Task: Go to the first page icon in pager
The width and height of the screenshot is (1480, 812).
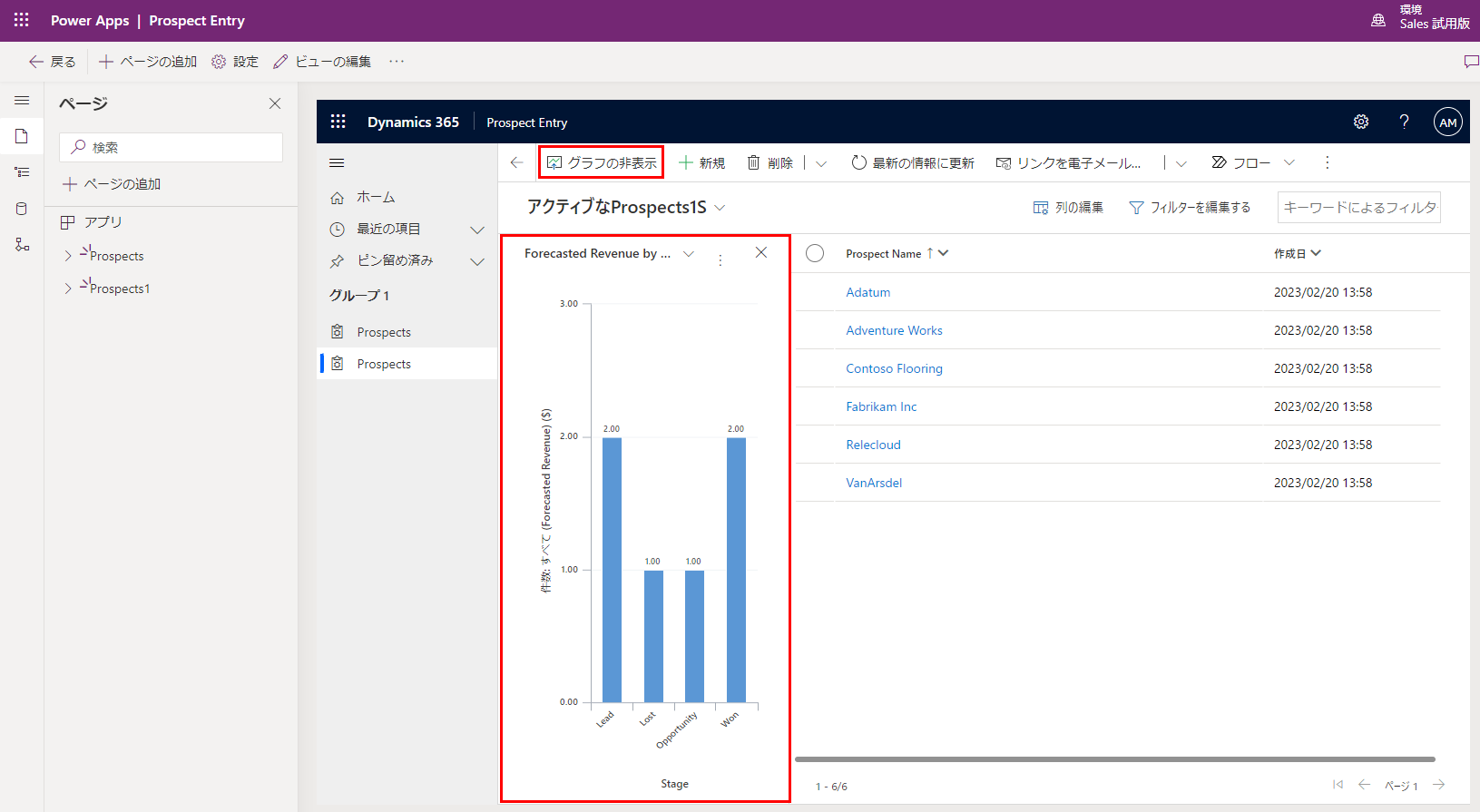Action: click(1338, 785)
